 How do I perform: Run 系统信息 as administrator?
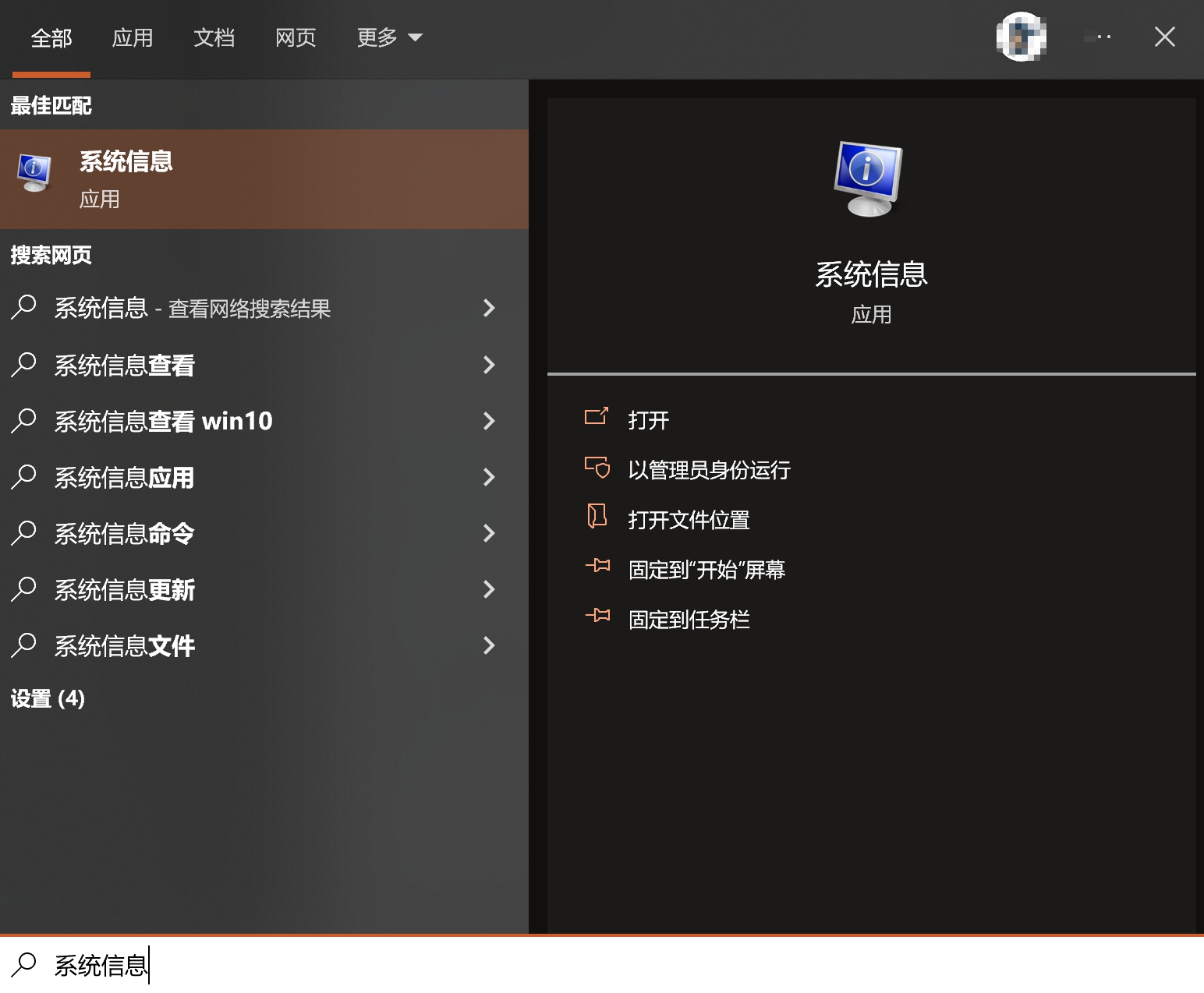pos(710,469)
